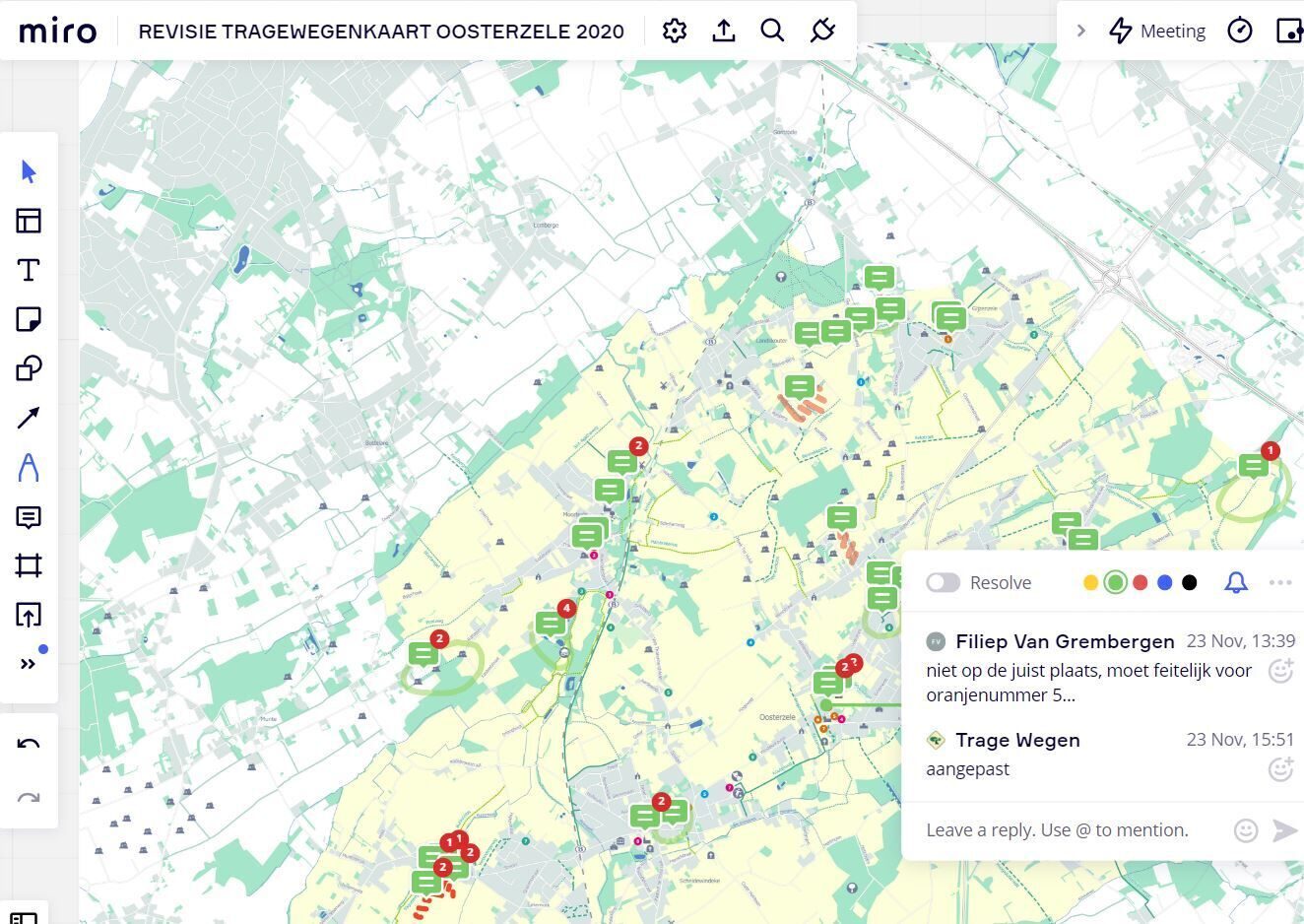
Task: Redo the last action
Action: click(29, 798)
